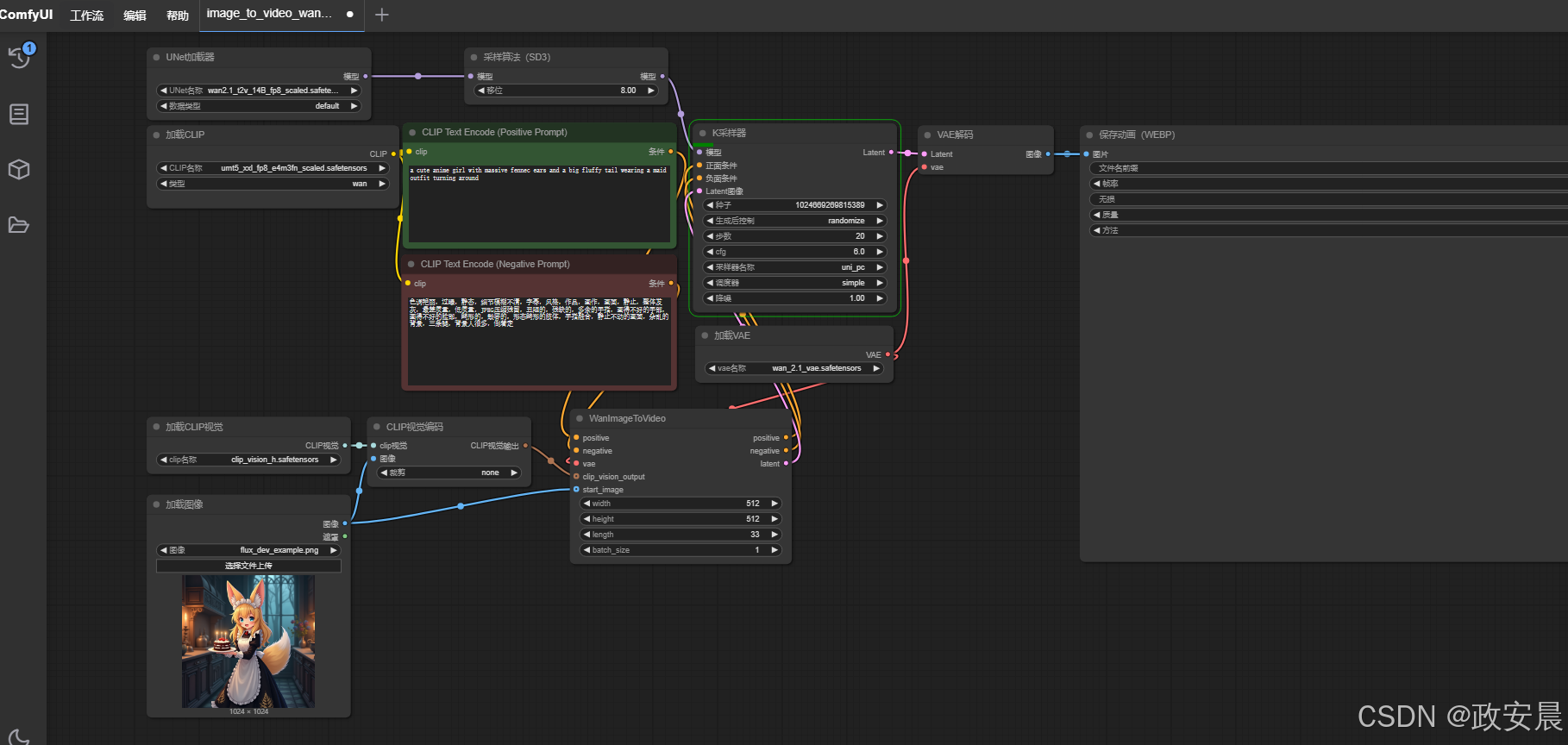Increase 降噪 value with right arrow
This screenshot has width=1568, height=745.
tap(880, 298)
